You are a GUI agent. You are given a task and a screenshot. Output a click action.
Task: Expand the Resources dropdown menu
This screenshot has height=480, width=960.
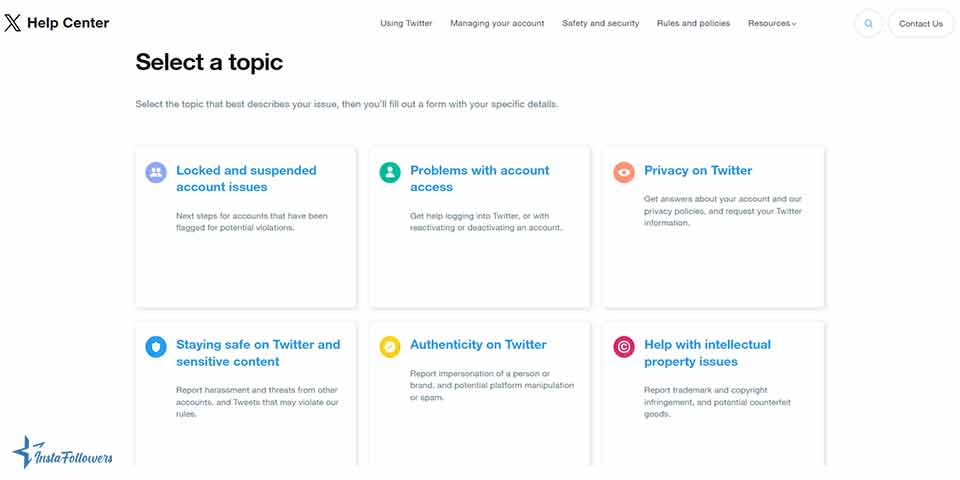click(772, 24)
